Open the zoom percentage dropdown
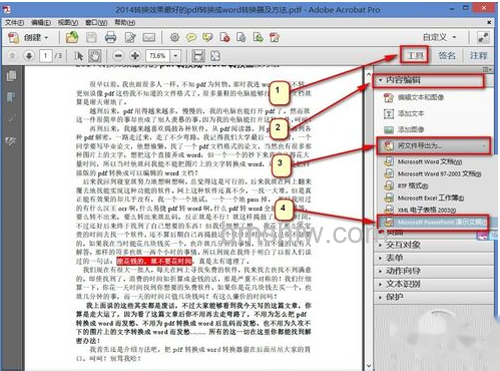This screenshot has height=371, width=500. click(176, 56)
